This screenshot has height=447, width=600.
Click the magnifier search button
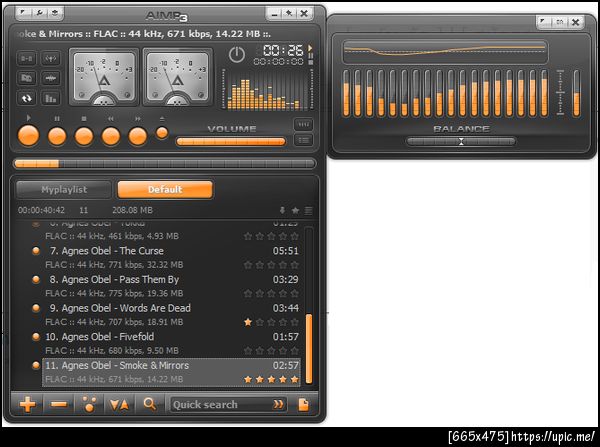(149, 405)
